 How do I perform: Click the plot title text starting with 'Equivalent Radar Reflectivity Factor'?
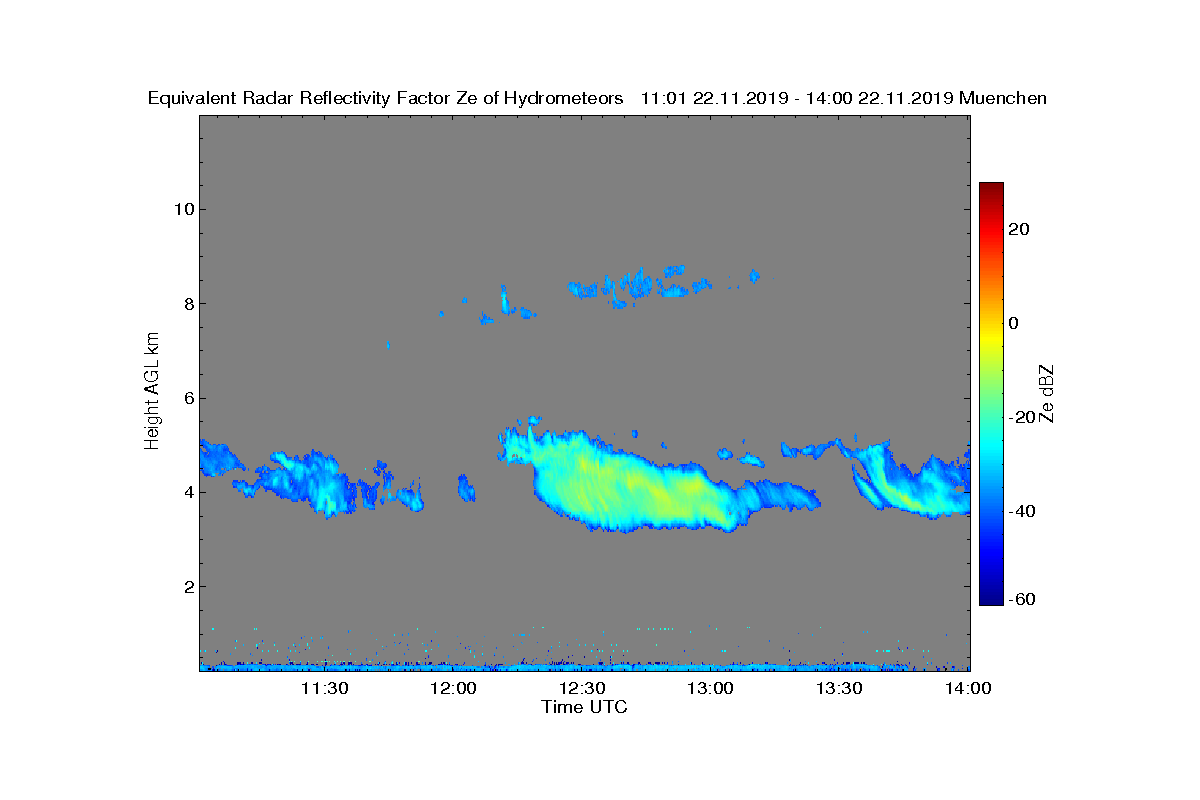click(597, 98)
